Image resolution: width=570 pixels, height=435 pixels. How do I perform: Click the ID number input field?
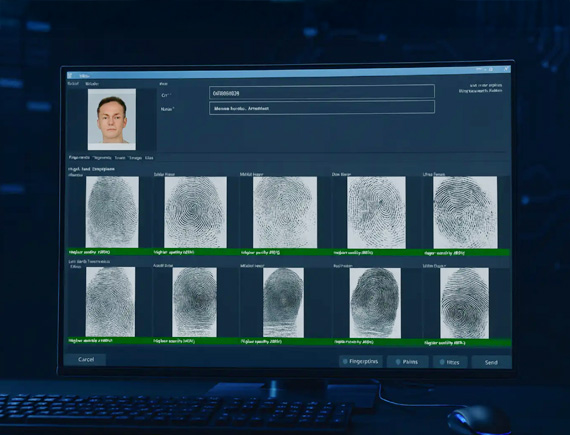click(x=322, y=92)
